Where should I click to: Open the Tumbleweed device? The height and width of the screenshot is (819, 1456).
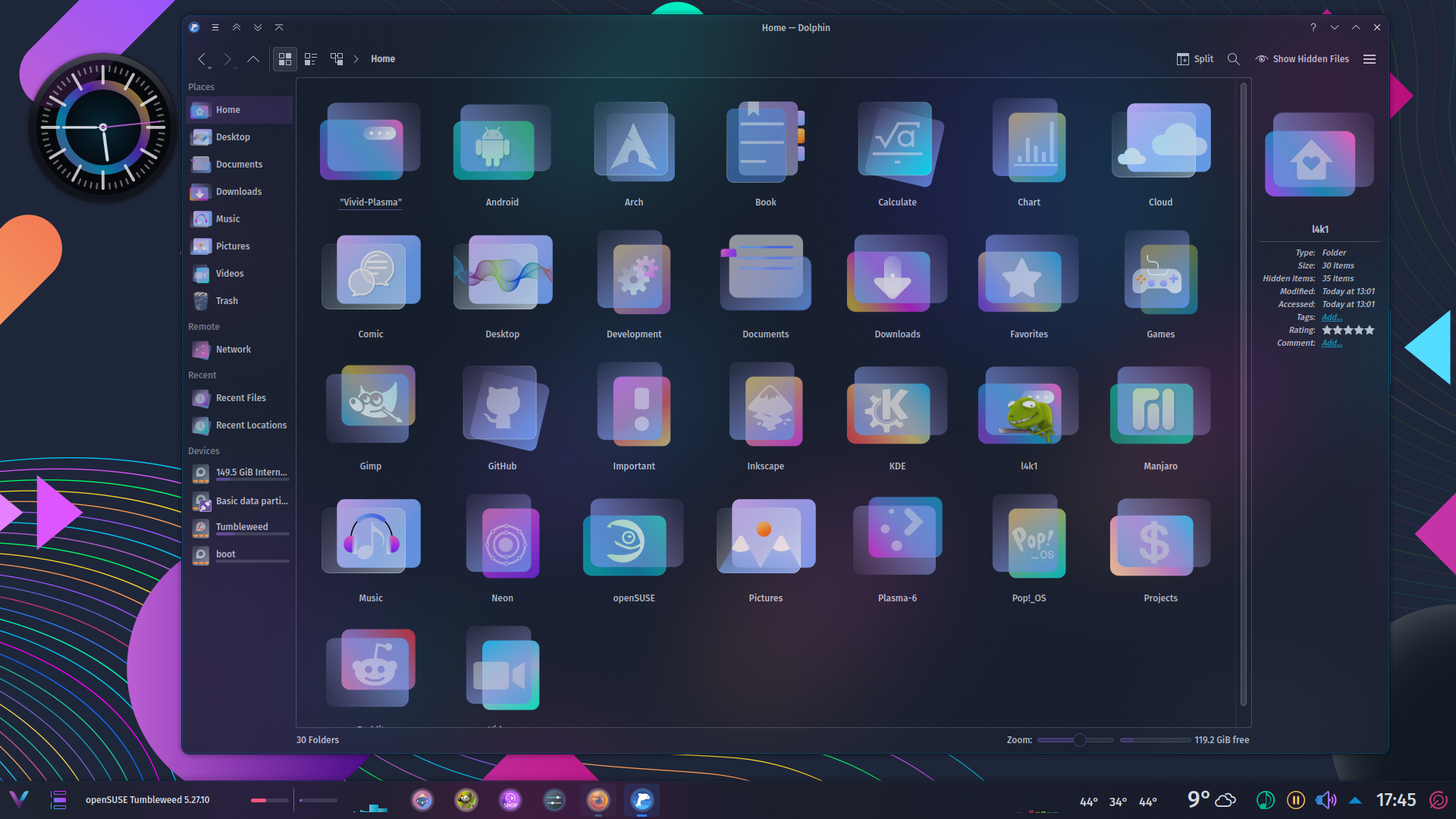(x=240, y=528)
